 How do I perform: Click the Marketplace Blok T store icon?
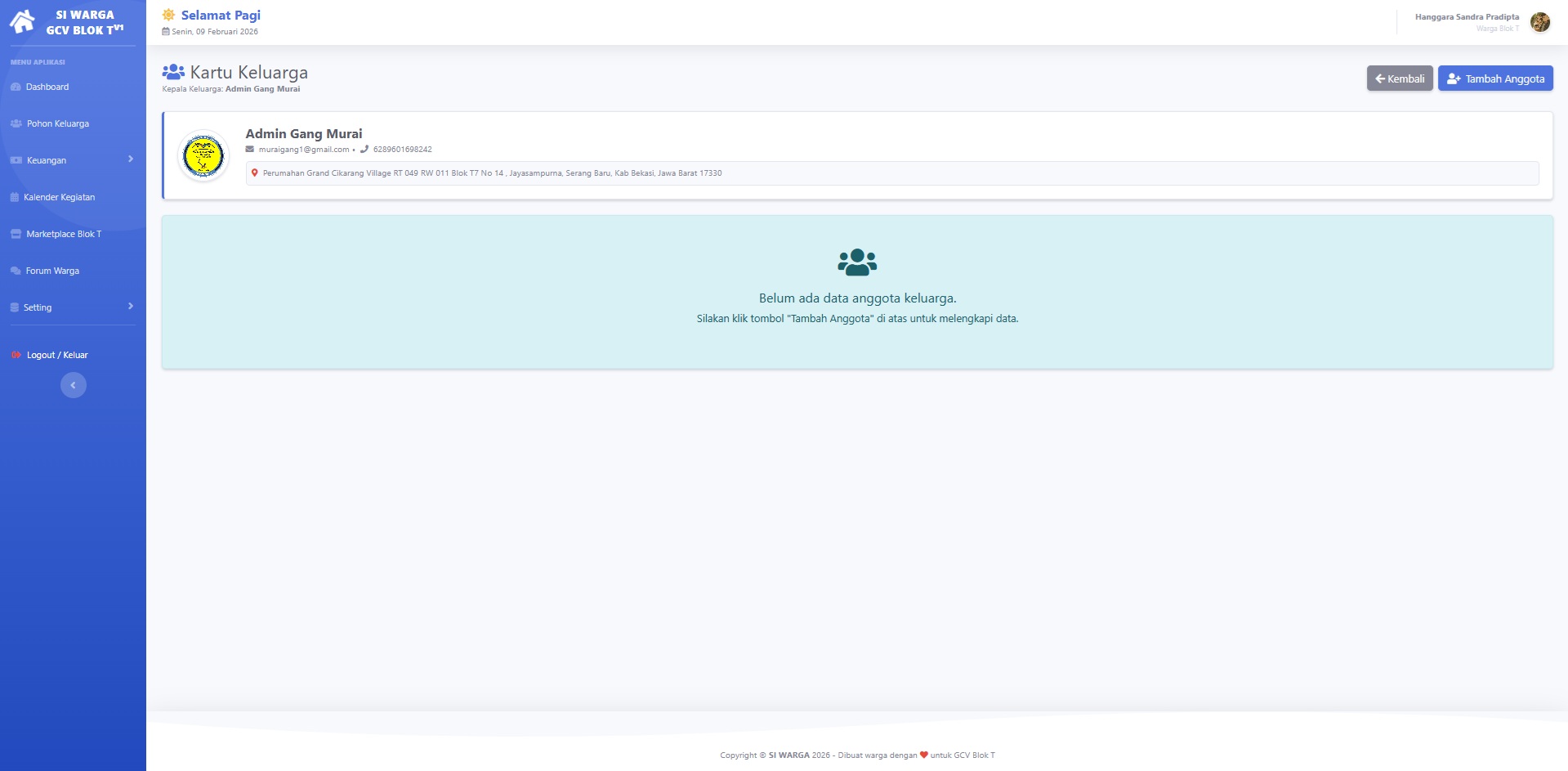16,234
